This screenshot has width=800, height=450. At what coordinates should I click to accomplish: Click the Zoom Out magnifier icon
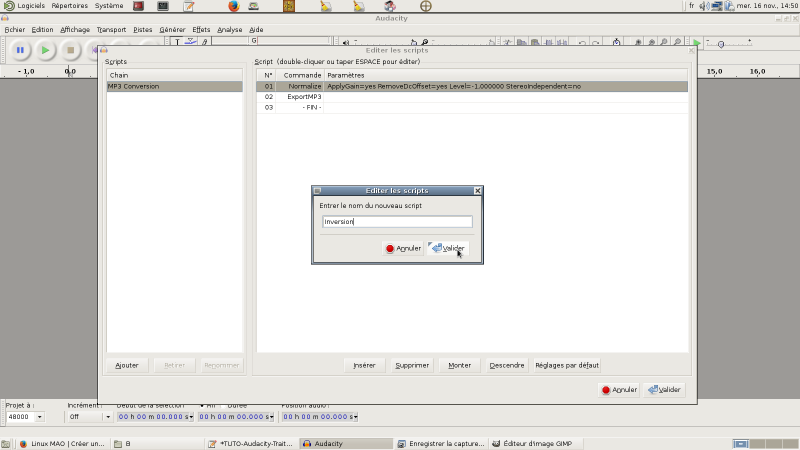pos(651,42)
